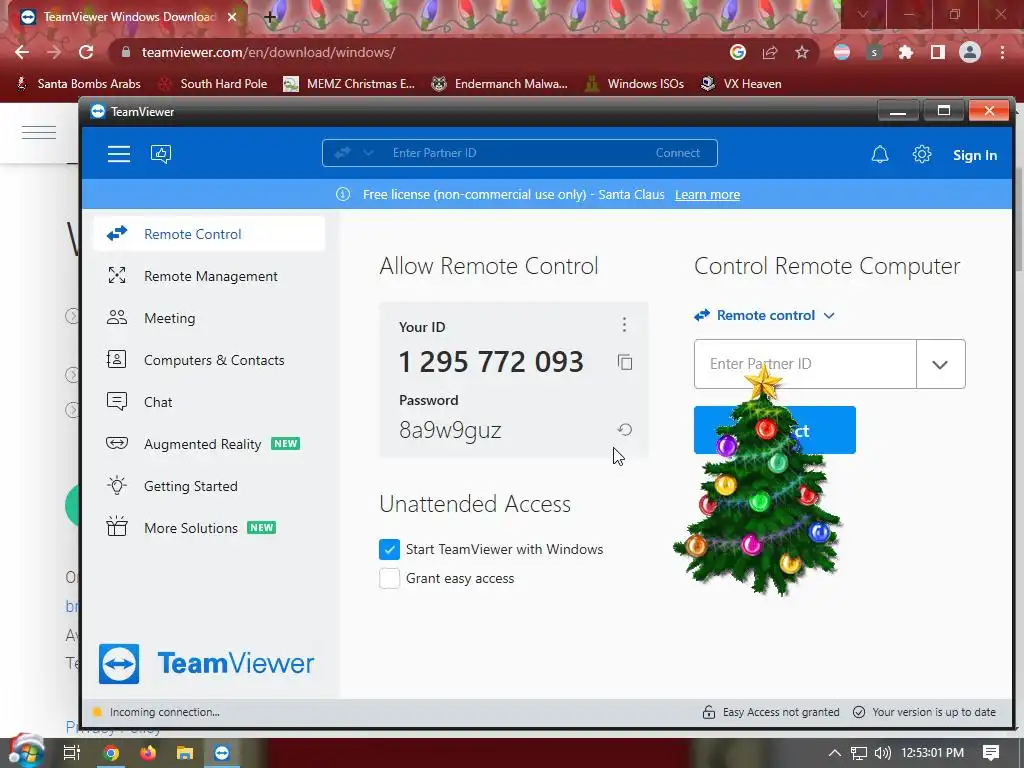Open the feedback icon in TeamViewer header
The width and height of the screenshot is (1024, 768).
coord(161,154)
